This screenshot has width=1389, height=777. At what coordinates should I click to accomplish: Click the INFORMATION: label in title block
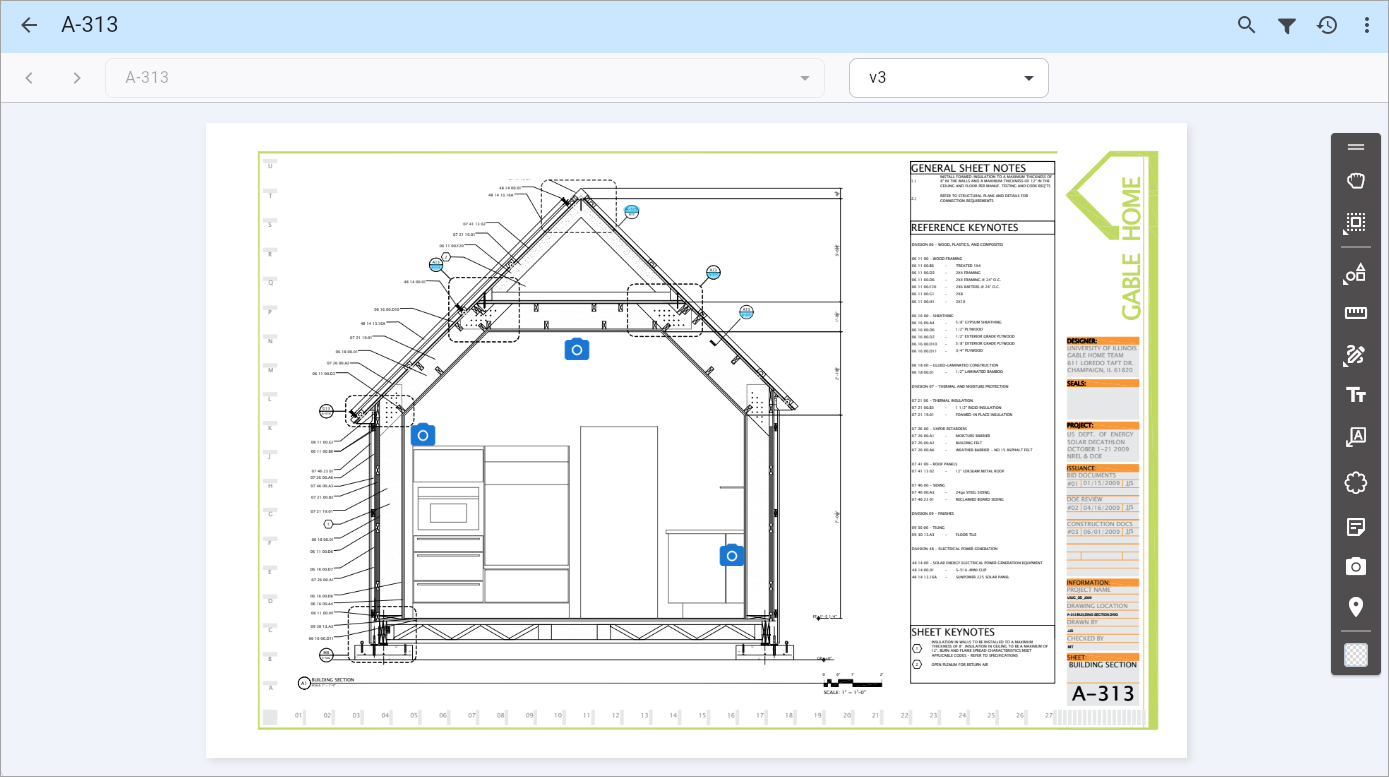point(1089,582)
